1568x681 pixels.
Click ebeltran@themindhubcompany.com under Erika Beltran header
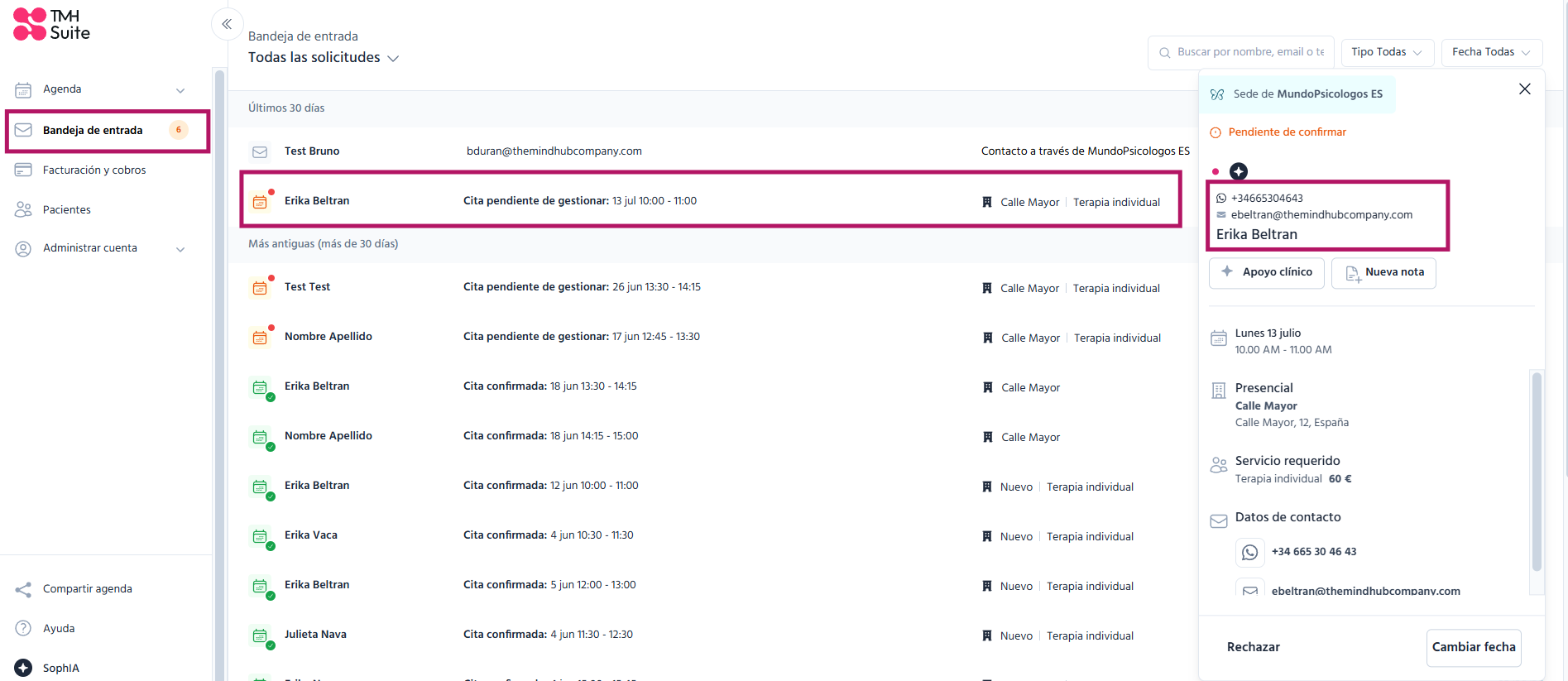[1321, 215]
